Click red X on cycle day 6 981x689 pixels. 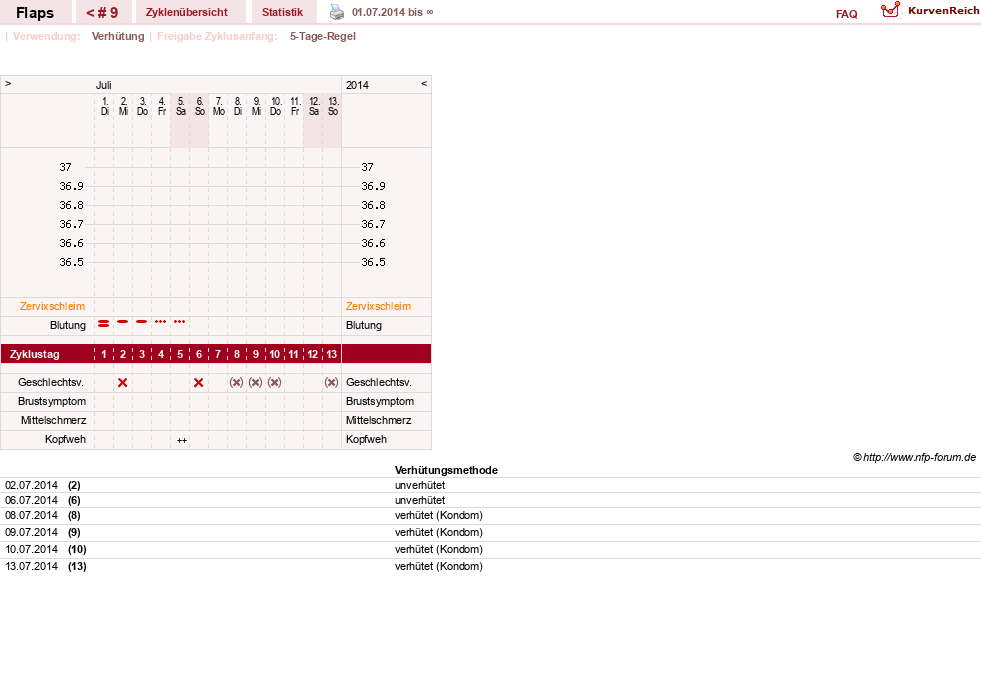(x=198, y=382)
